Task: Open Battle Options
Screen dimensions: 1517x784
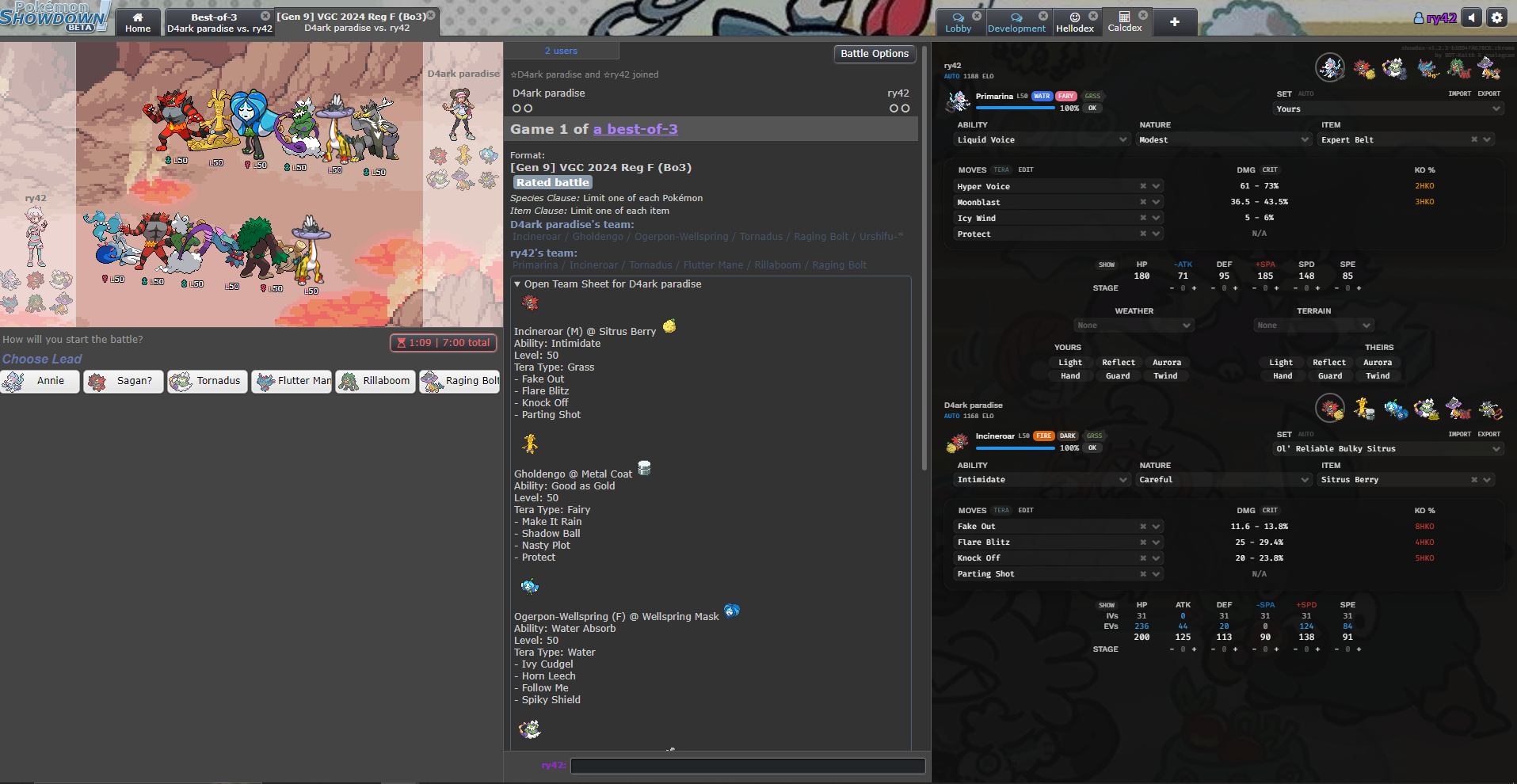Action: pyautogui.click(x=875, y=54)
